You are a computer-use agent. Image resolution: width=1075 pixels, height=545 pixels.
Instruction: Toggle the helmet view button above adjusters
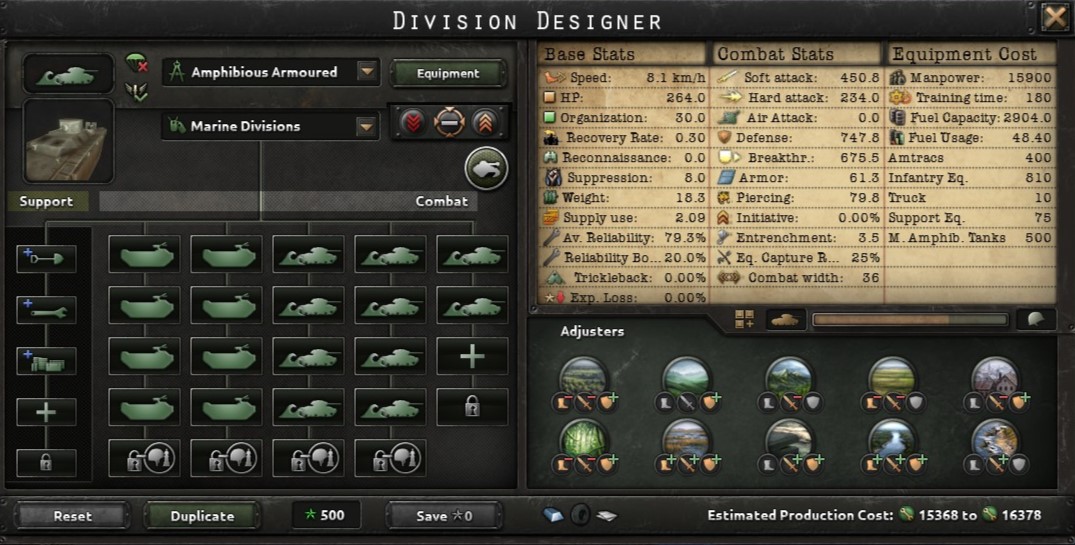tap(1036, 319)
